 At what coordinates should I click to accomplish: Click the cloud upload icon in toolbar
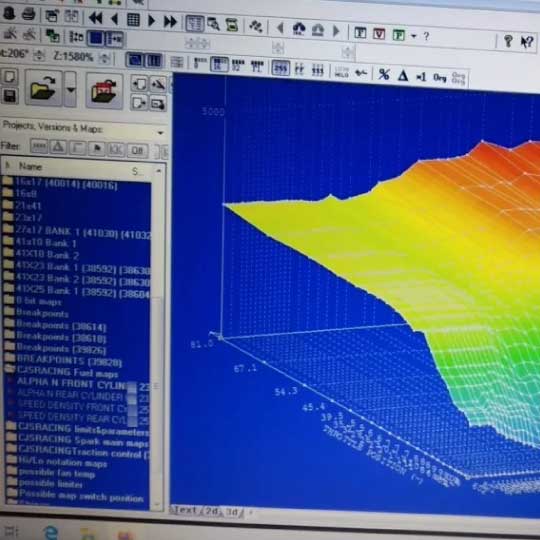(299, 29)
